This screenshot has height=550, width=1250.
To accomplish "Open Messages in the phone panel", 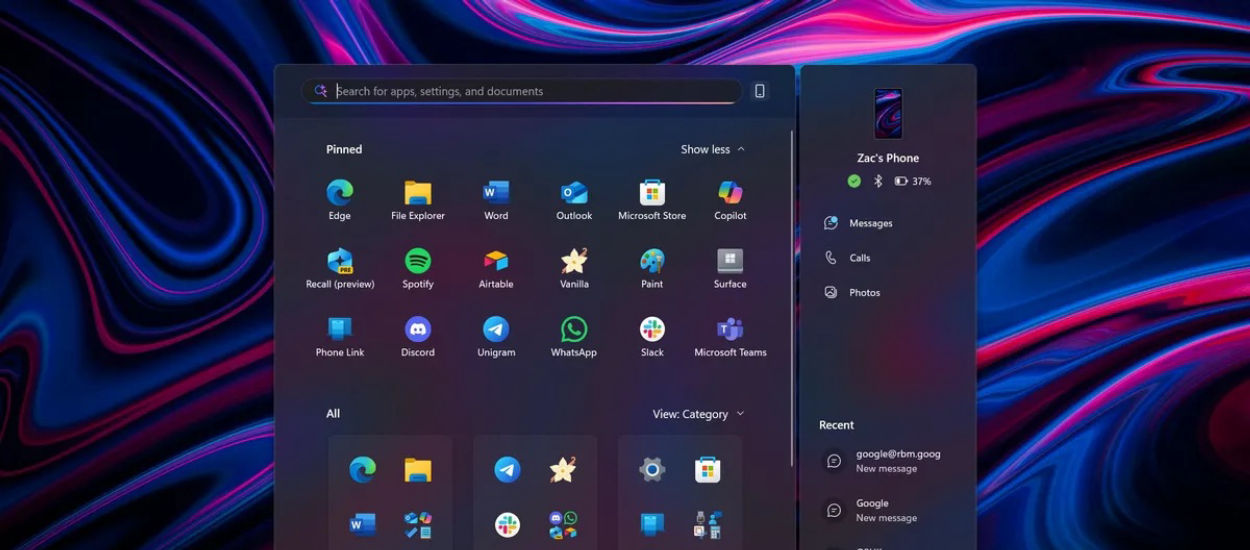I will pos(870,223).
